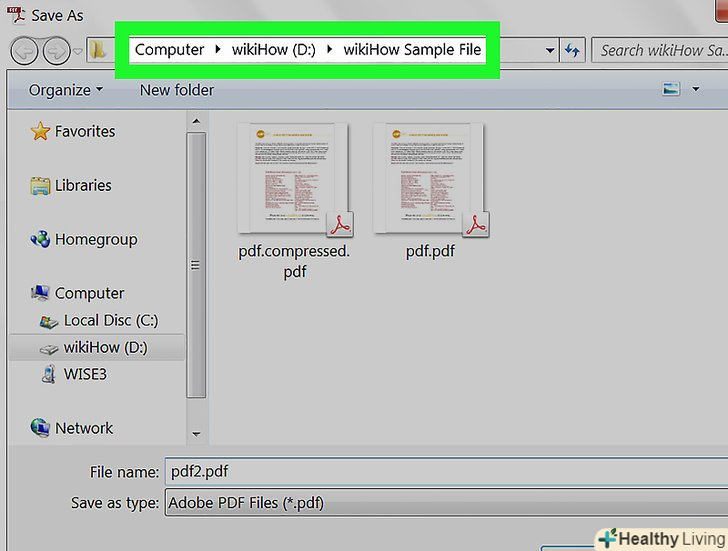Open the view options dropdown arrow

(x=696, y=89)
